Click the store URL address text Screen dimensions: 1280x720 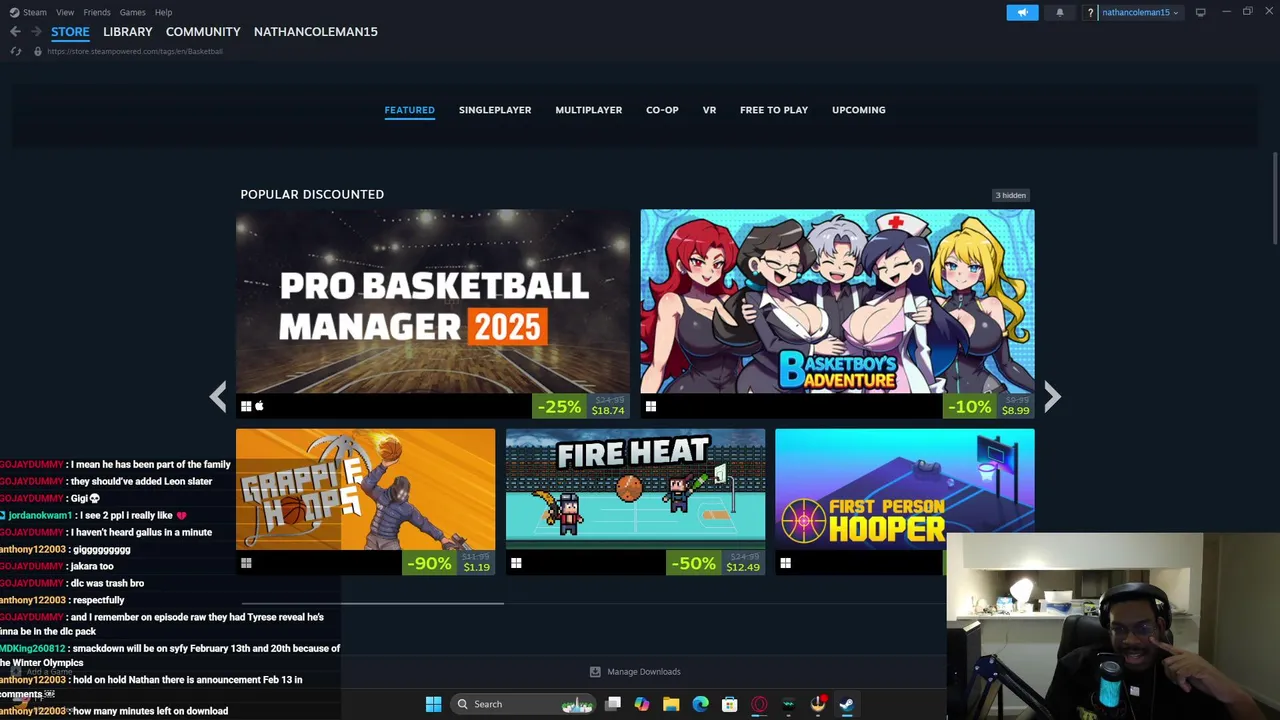pos(135,51)
